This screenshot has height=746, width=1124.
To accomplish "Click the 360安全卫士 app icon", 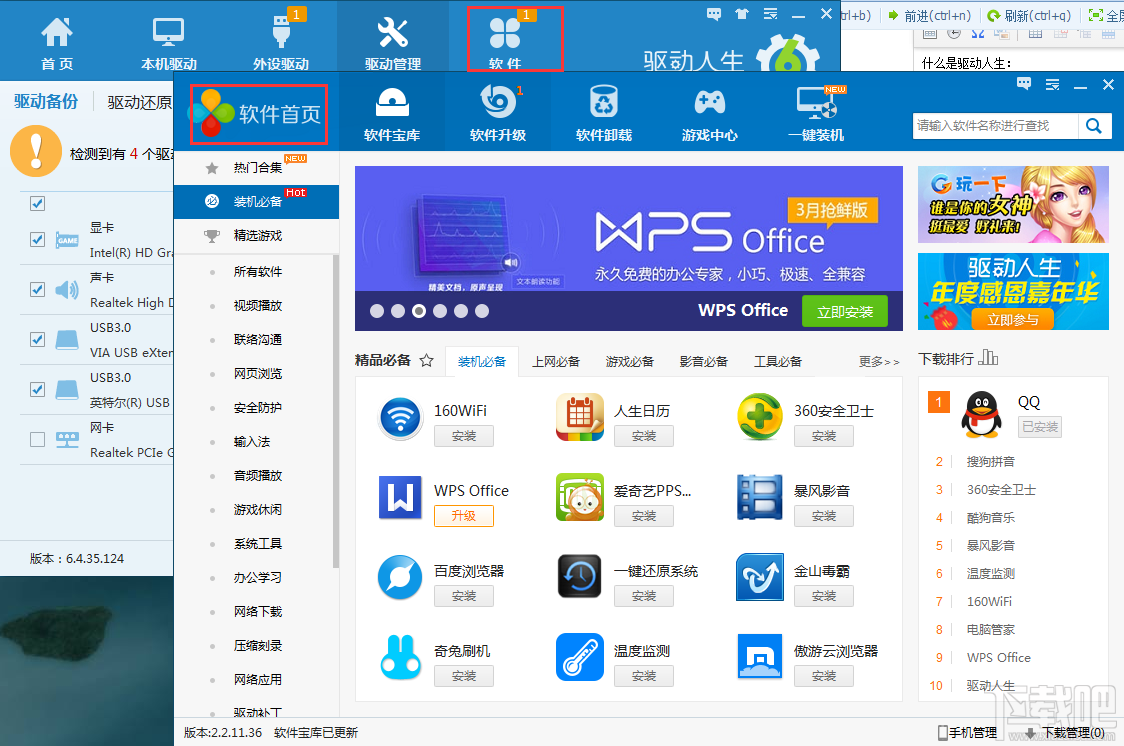I will point(760,418).
